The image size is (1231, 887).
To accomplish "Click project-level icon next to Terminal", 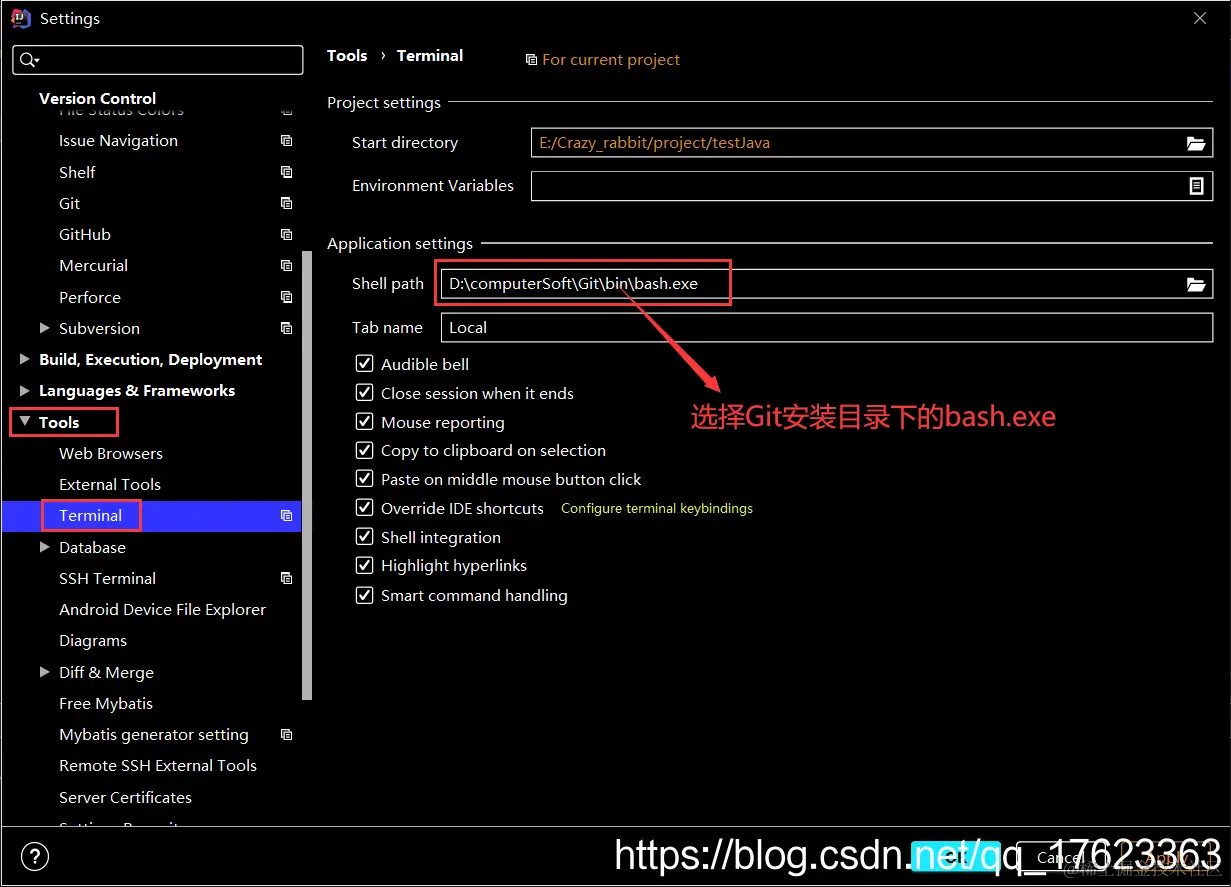I will click(287, 516).
